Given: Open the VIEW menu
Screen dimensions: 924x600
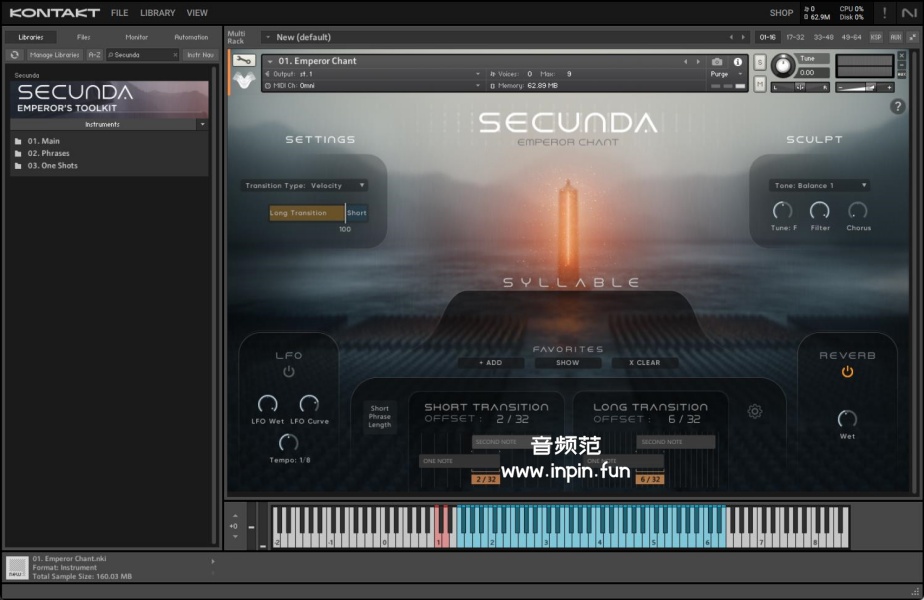Looking at the screenshot, I should [197, 13].
